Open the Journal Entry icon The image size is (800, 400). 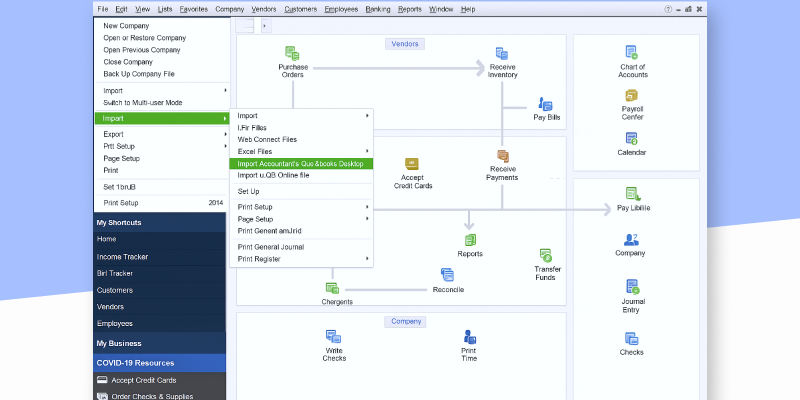click(x=633, y=287)
